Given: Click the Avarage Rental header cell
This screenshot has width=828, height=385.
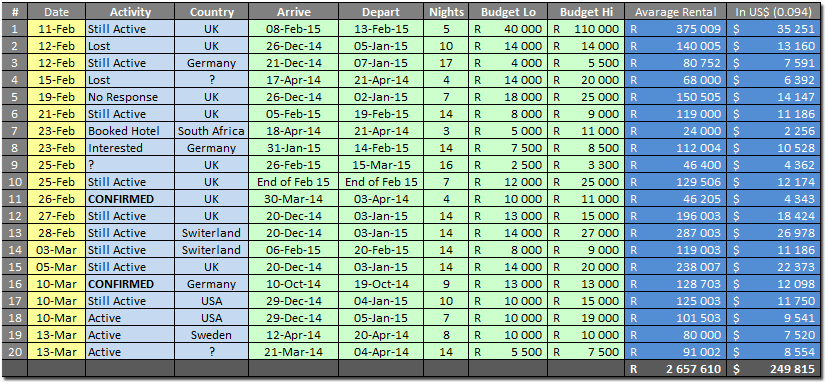Looking at the screenshot, I should 675,12.
